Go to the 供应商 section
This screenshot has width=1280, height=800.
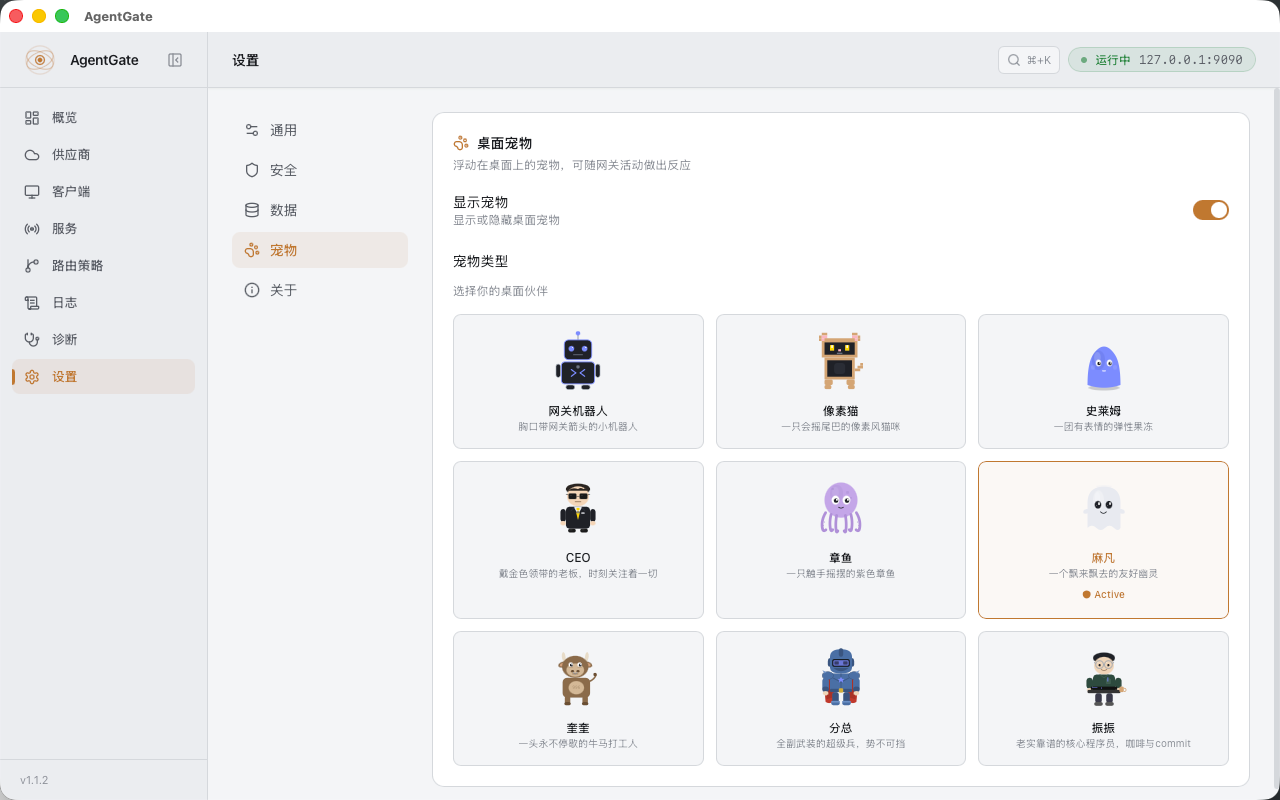click(x=103, y=155)
